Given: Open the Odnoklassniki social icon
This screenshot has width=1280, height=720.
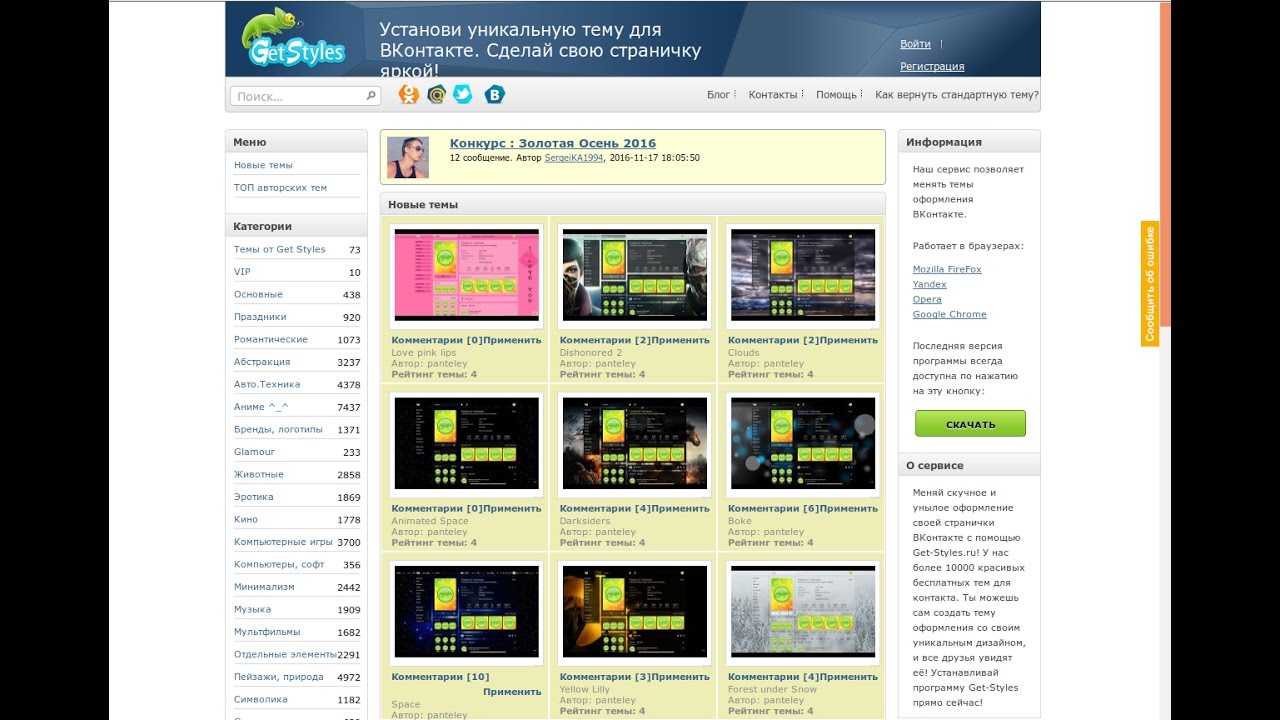Looking at the screenshot, I should (408, 94).
